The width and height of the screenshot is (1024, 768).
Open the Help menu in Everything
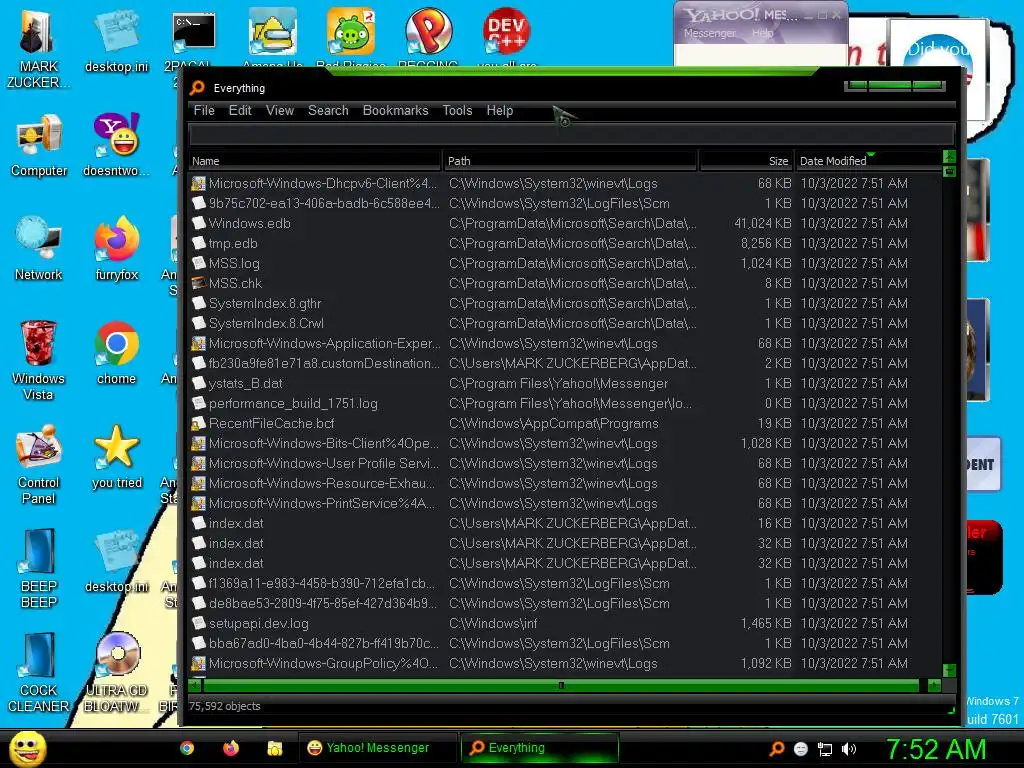(x=500, y=110)
